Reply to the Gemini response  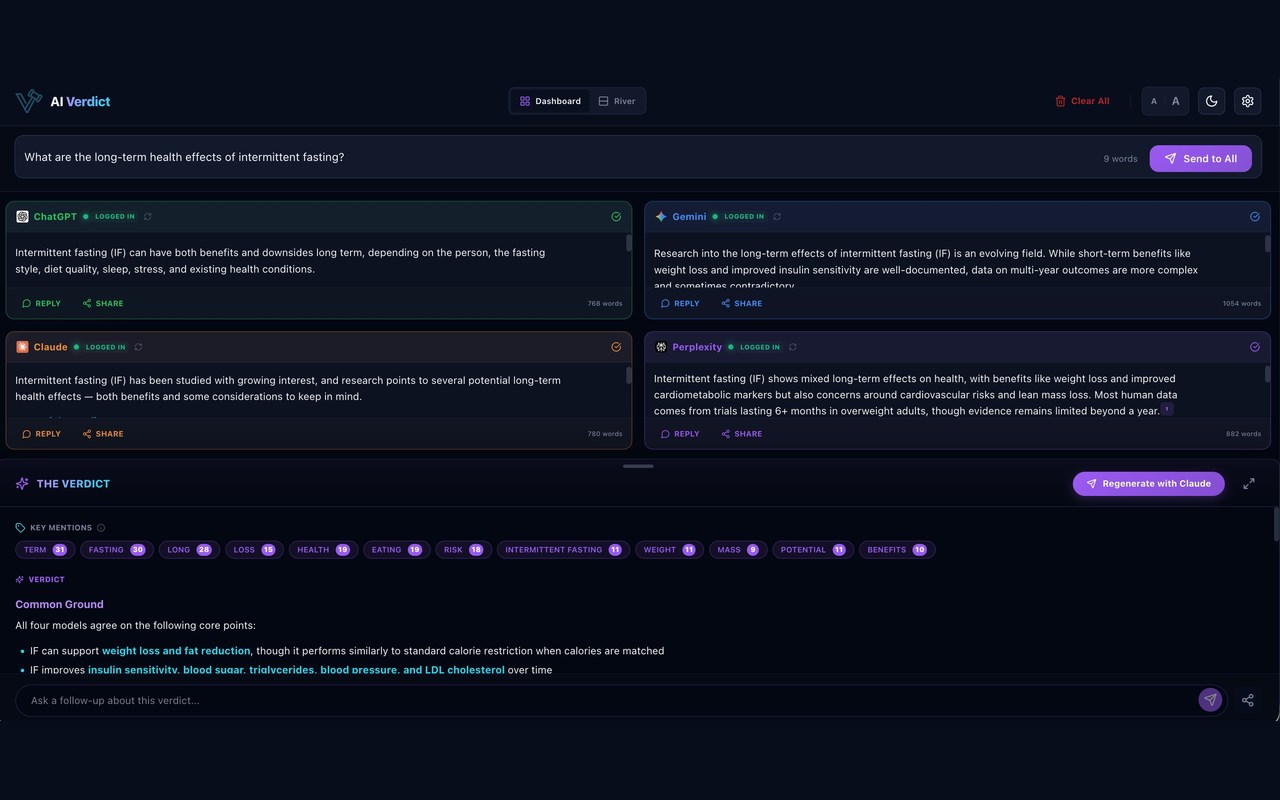[x=680, y=303]
